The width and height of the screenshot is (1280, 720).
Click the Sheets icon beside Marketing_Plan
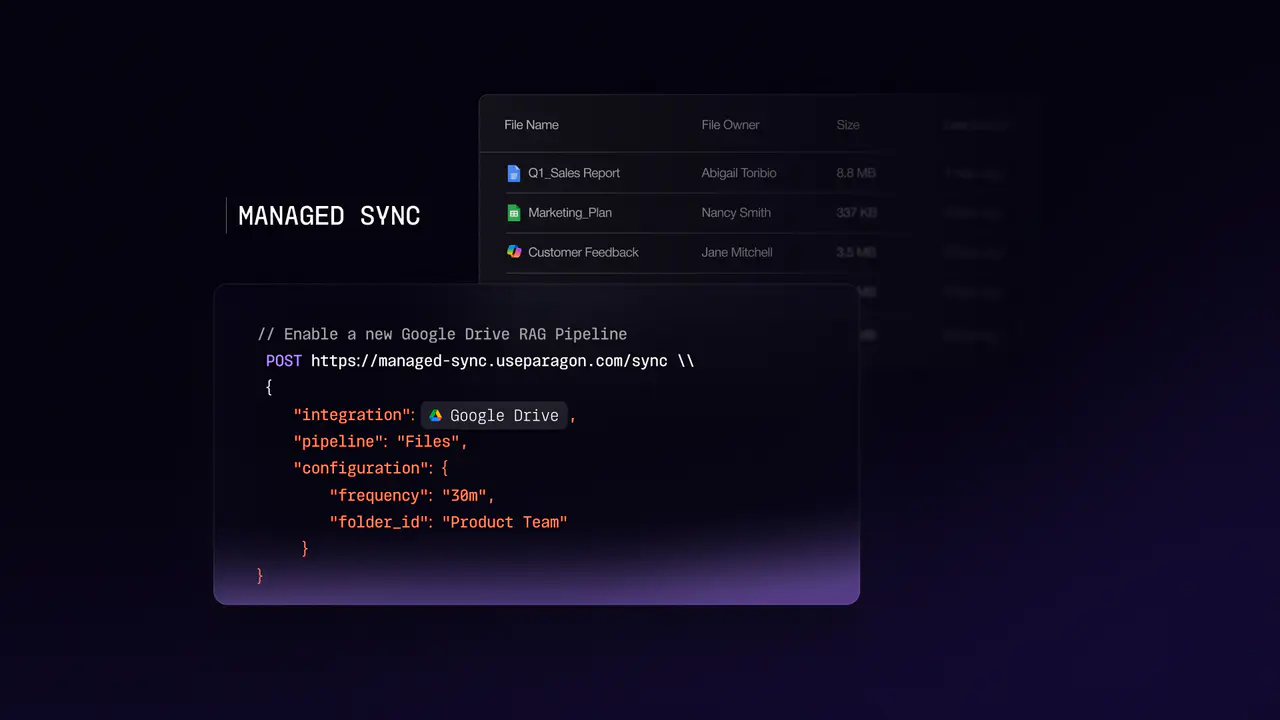(514, 213)
